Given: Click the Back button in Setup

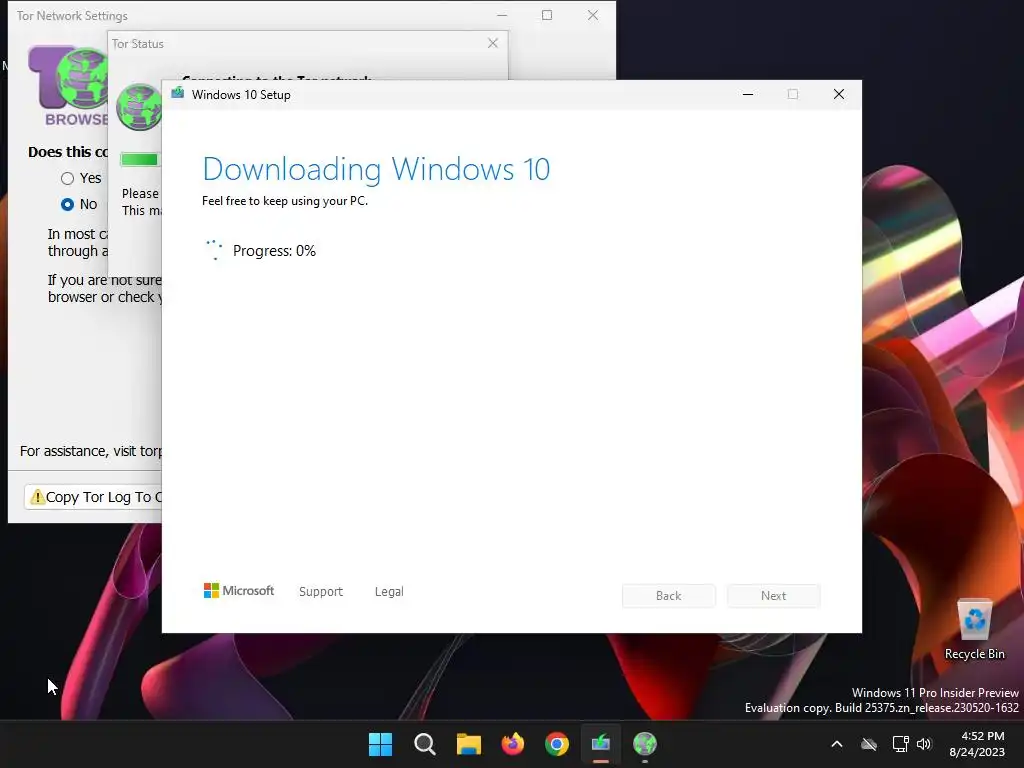Looking at the screenshot, I should click(669, 596).
